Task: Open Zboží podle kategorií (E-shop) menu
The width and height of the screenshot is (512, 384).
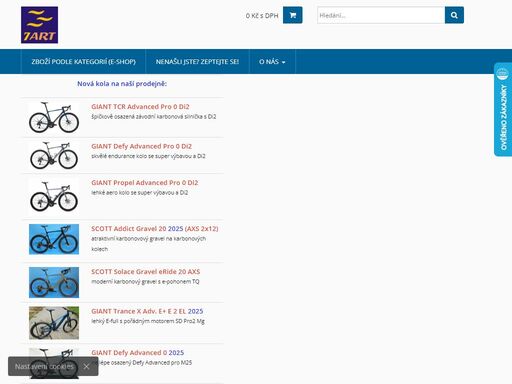Action: coord(83,62)
